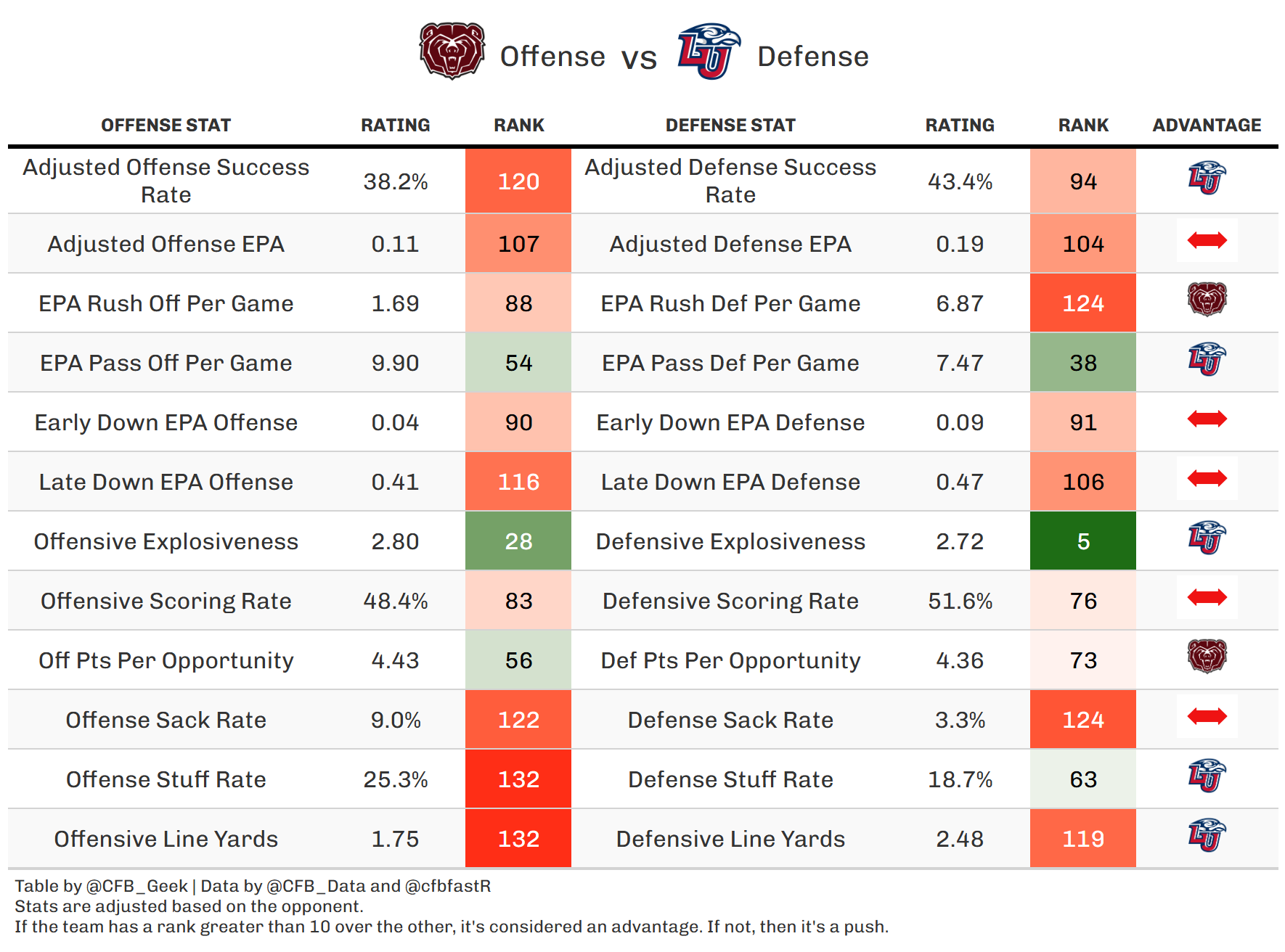Select the bear advantage logo in the EPA Rush row

pyautogui.click(x=1207, y=299)
